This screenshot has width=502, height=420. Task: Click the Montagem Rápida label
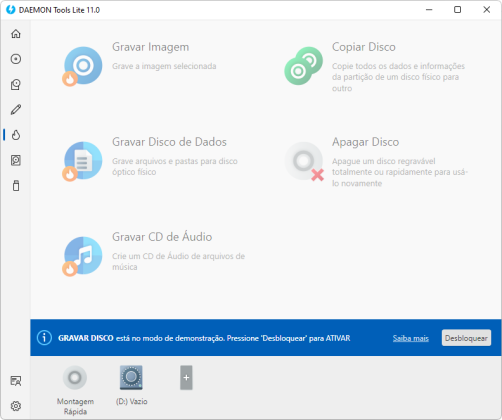(x=75, y=406)
